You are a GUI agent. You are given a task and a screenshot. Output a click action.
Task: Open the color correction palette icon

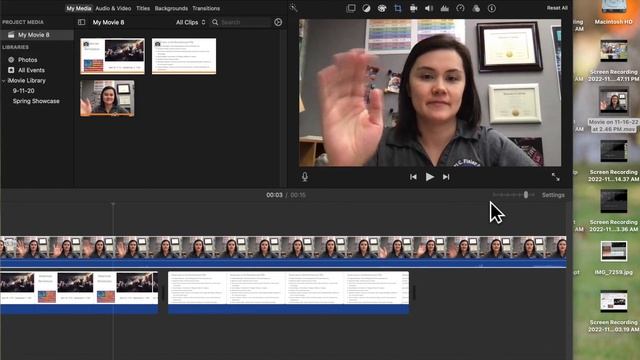(x=382, y=8)
